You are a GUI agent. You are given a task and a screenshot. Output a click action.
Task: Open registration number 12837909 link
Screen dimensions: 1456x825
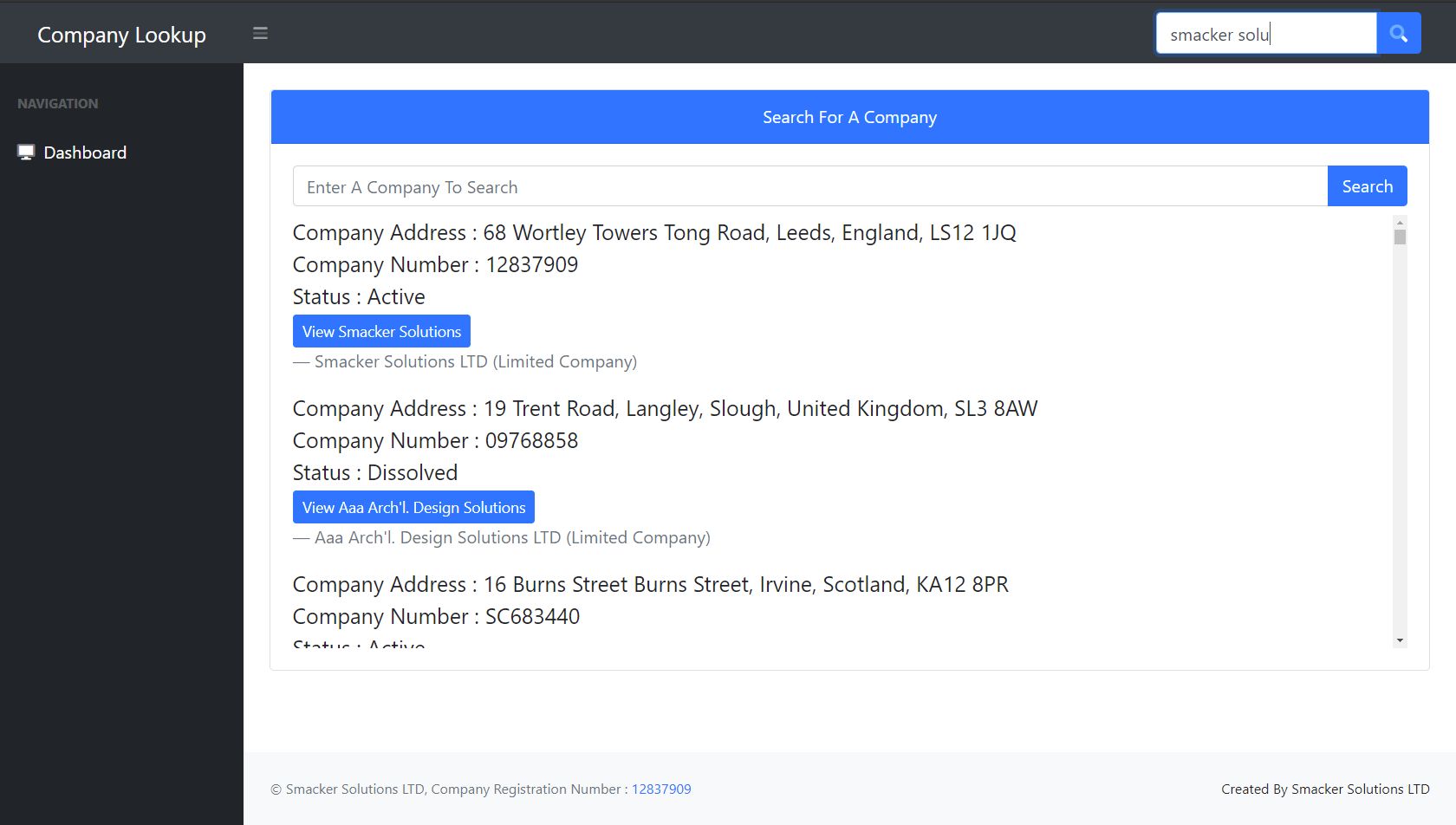pyautogui.click(x=661, y=789)
